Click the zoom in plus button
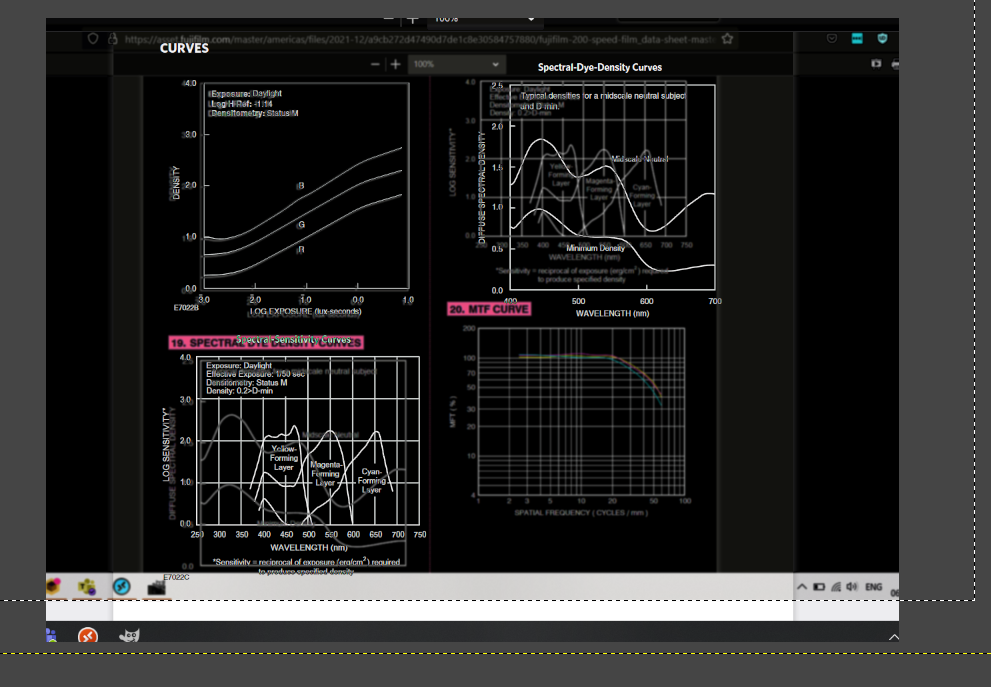Screen dimensions: 991x687 click(x=395, y=64)
